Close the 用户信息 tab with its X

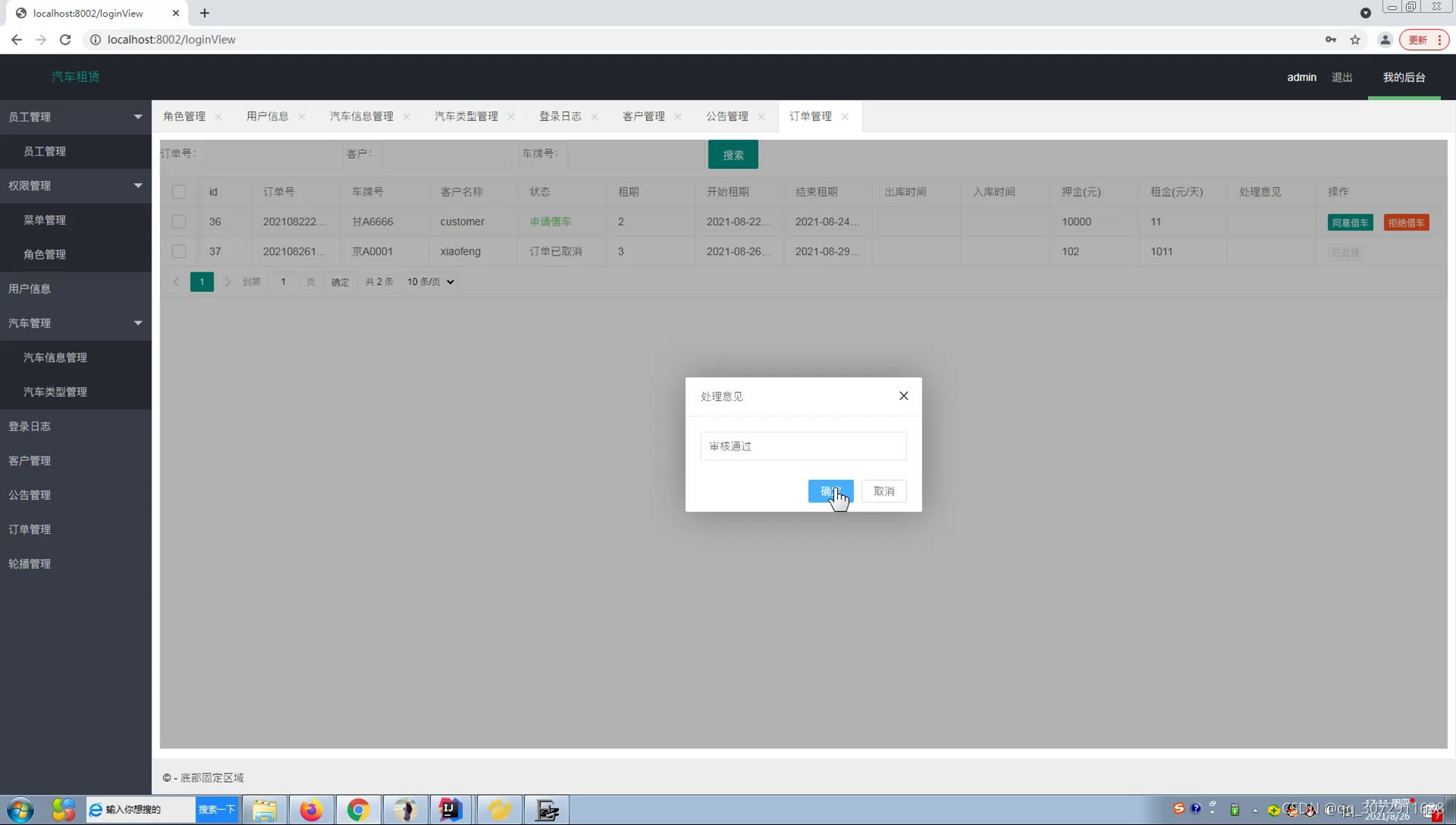[302, 117]
